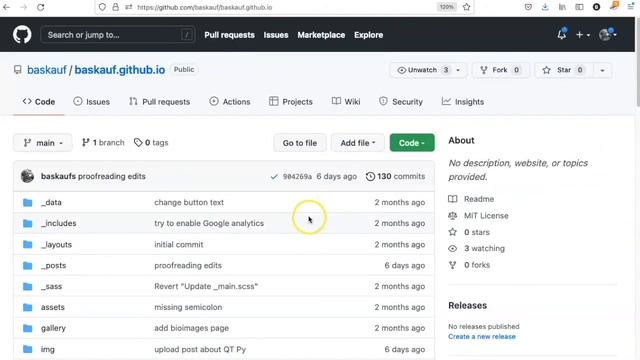Click the commit status checkmark icon
The height and width of the screenshot is (360, 640).
coord(274,177)
